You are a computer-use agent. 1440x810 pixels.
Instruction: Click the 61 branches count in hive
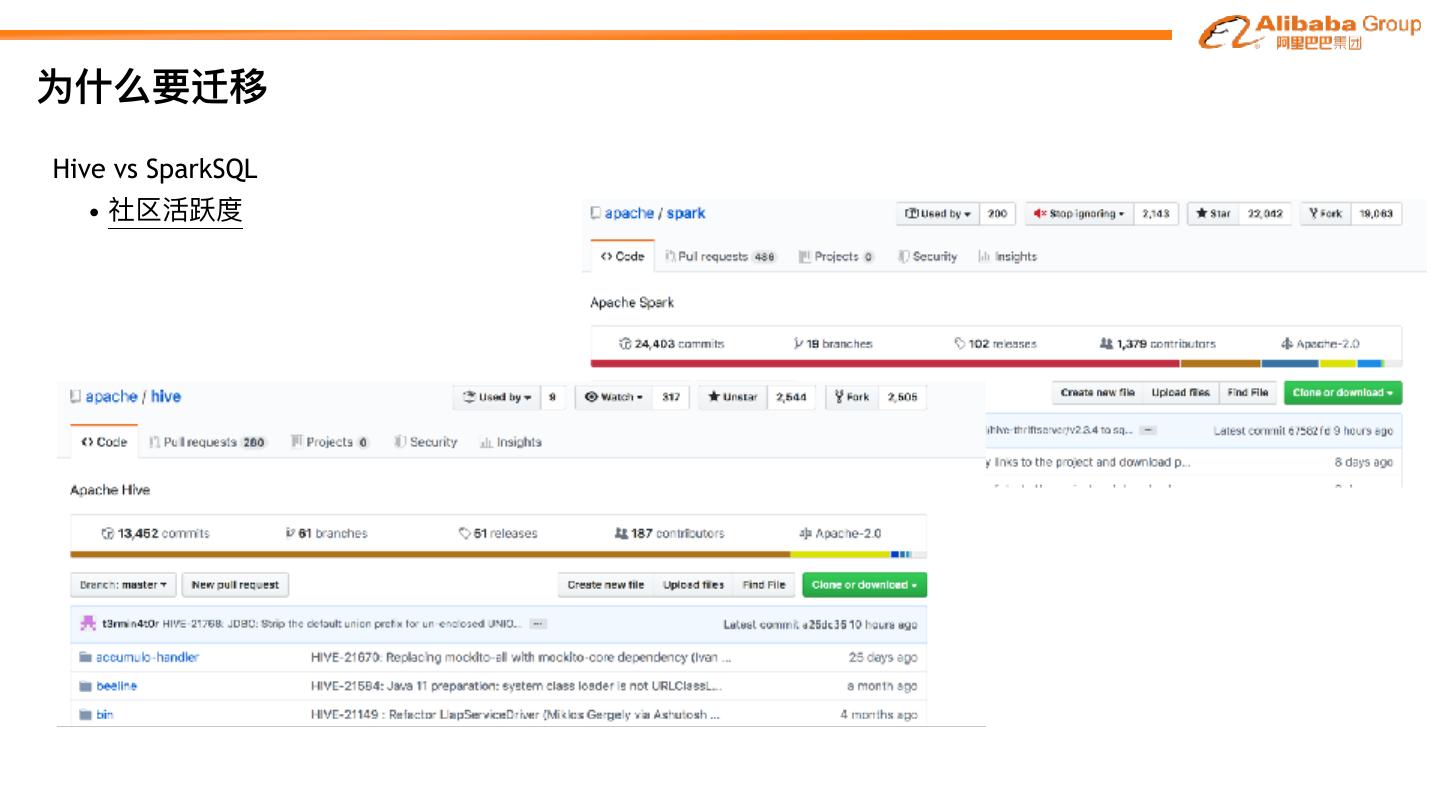[x=327, y=534]
